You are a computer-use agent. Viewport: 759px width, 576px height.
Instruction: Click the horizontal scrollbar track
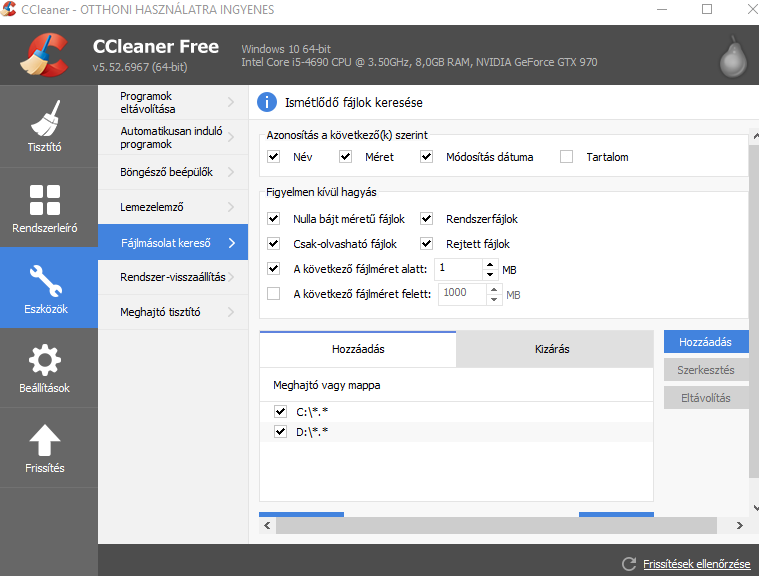496,525
